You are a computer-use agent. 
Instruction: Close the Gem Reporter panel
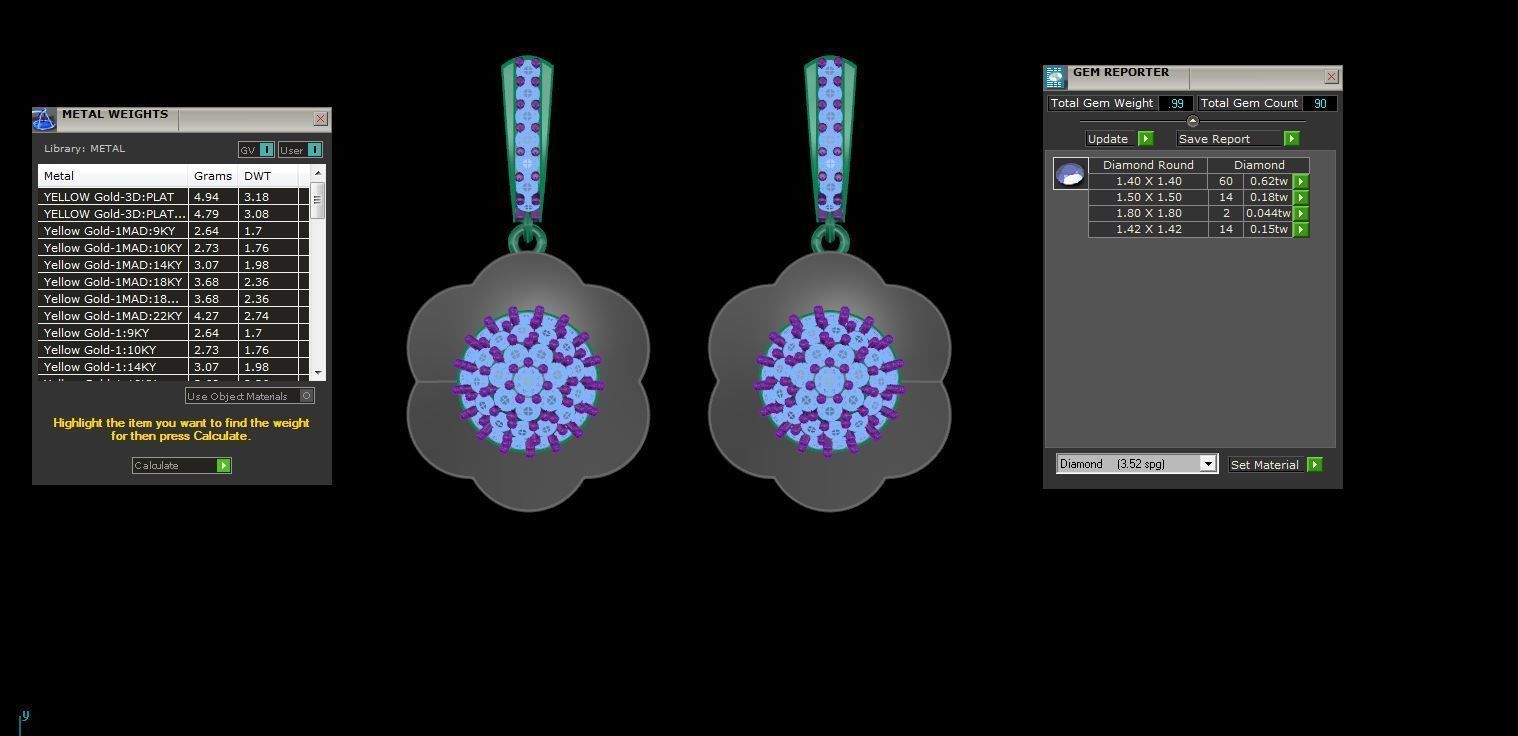(1331, 77)
